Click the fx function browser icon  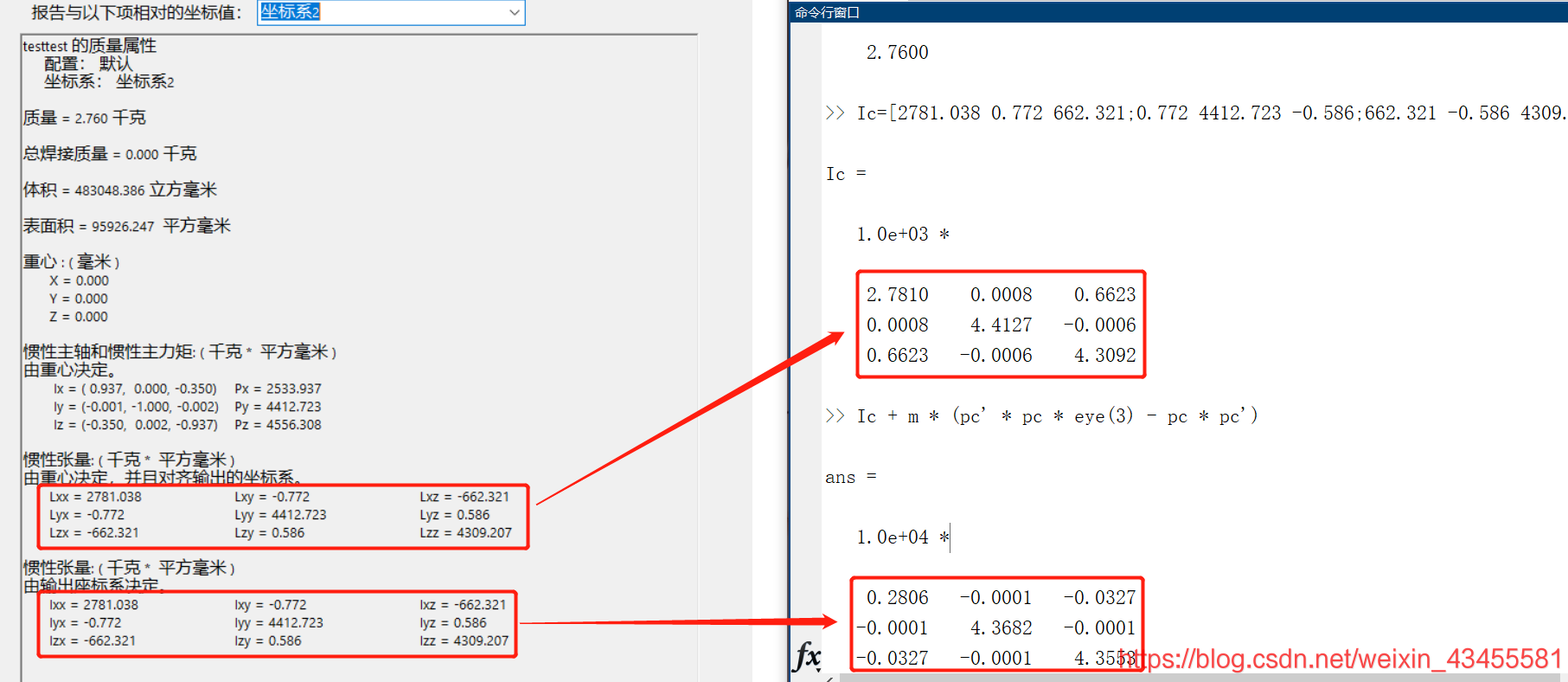(807, 657)
